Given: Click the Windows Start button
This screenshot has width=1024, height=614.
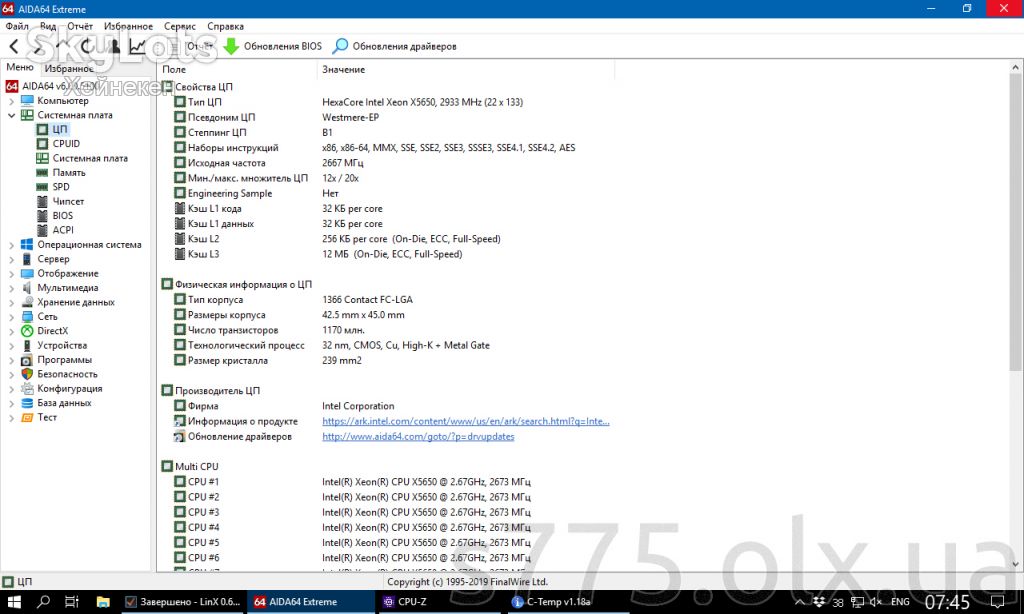Looking at the screenshot, I should (14, 602).
